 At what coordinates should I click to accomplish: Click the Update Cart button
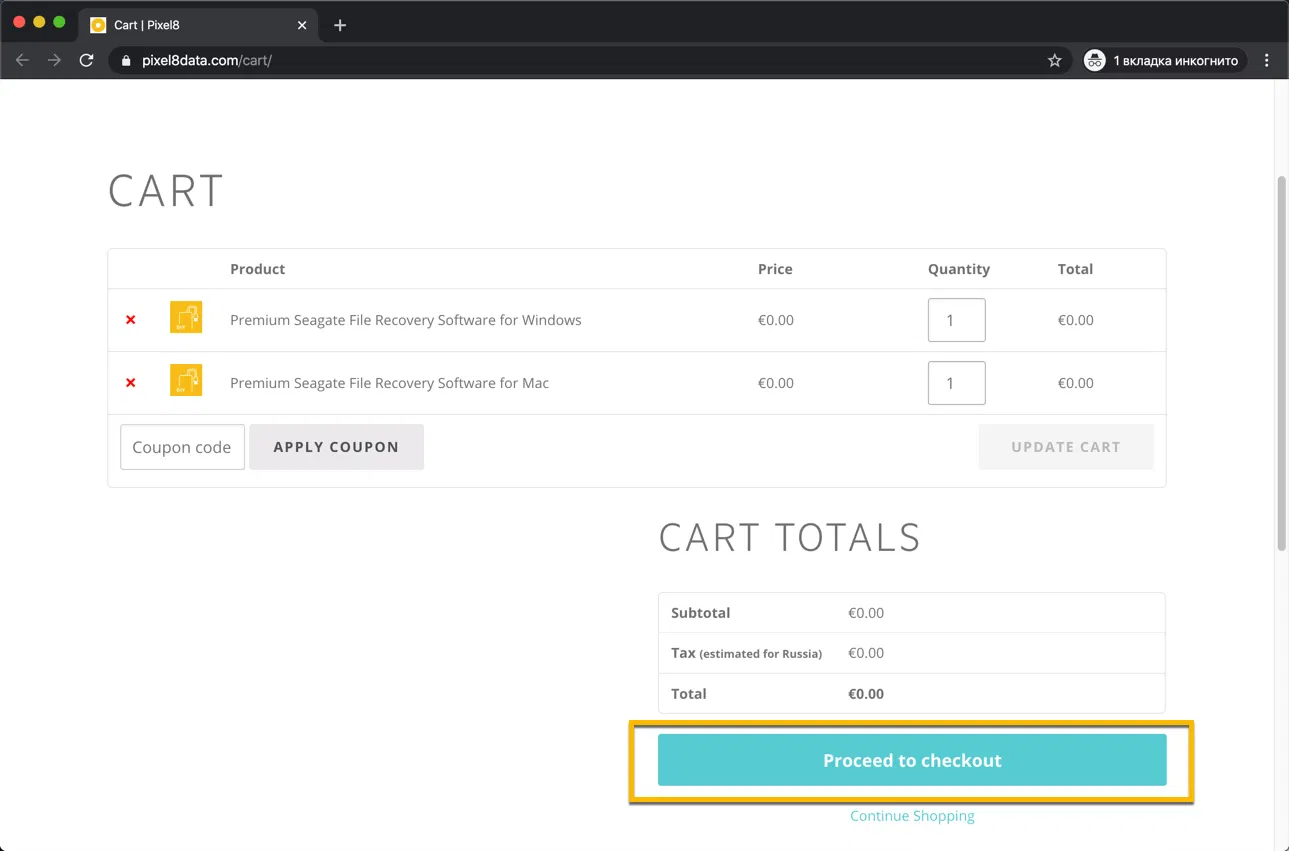point(1065,447)
